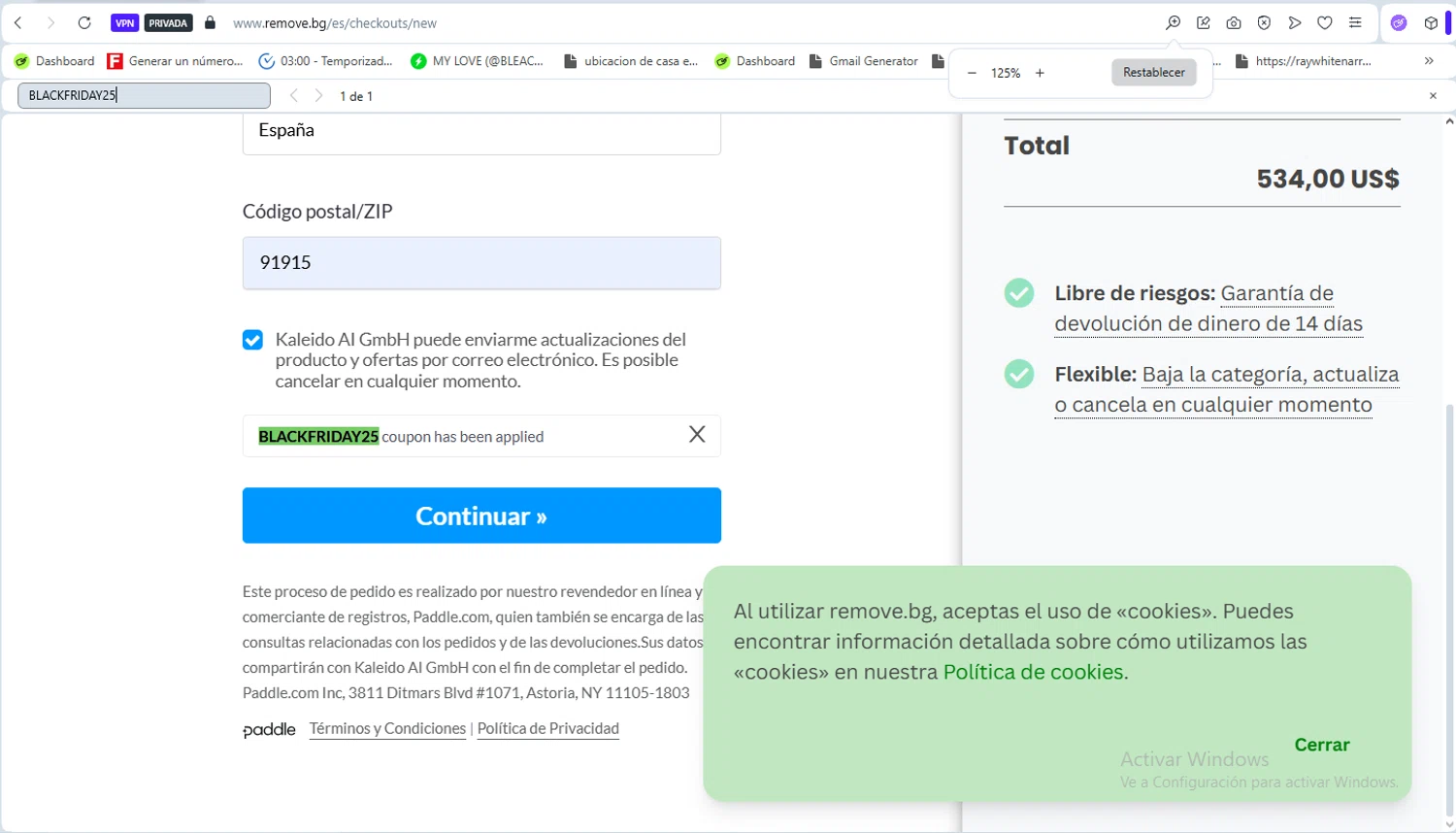Click Restablecer to reset zoom
Screen dimensions: 1456x833
click(x=1154, y=72)
